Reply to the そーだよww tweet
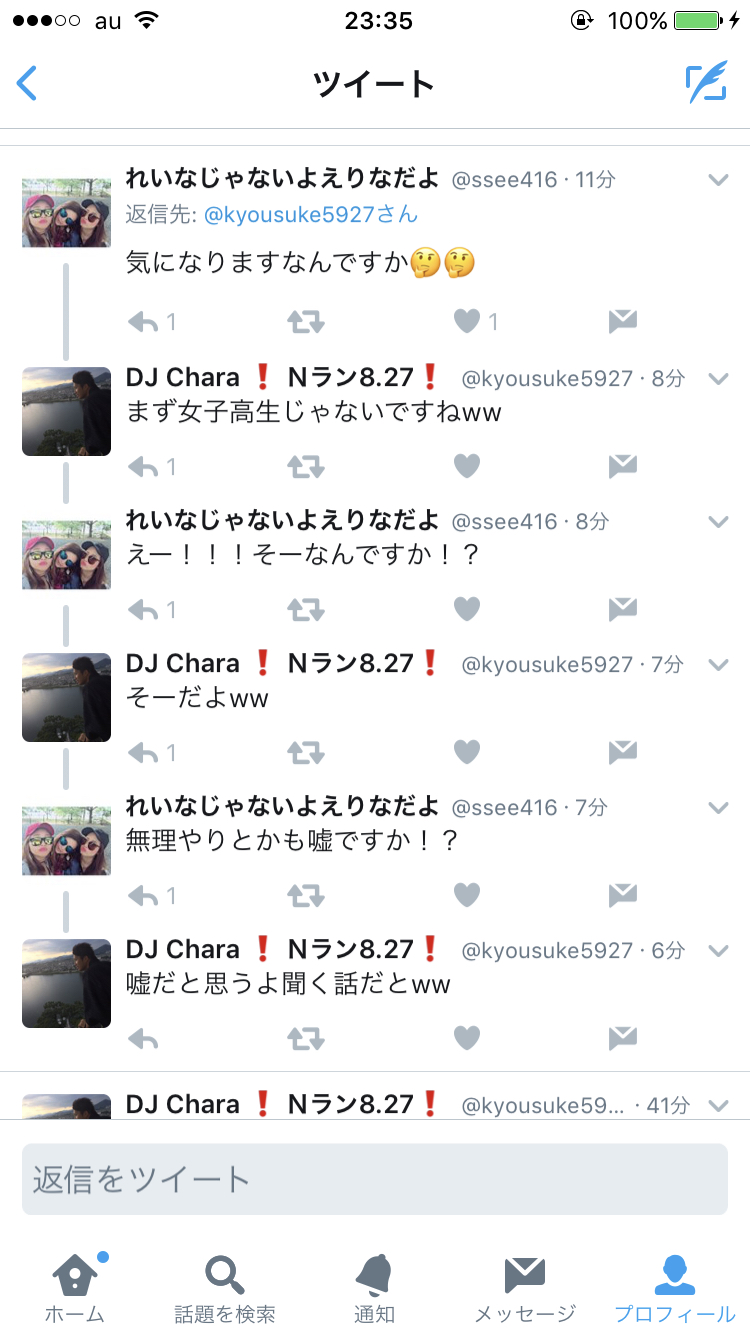Image resolution: width=750 pixels, height=1334 pixels. [x=144, y=751]
